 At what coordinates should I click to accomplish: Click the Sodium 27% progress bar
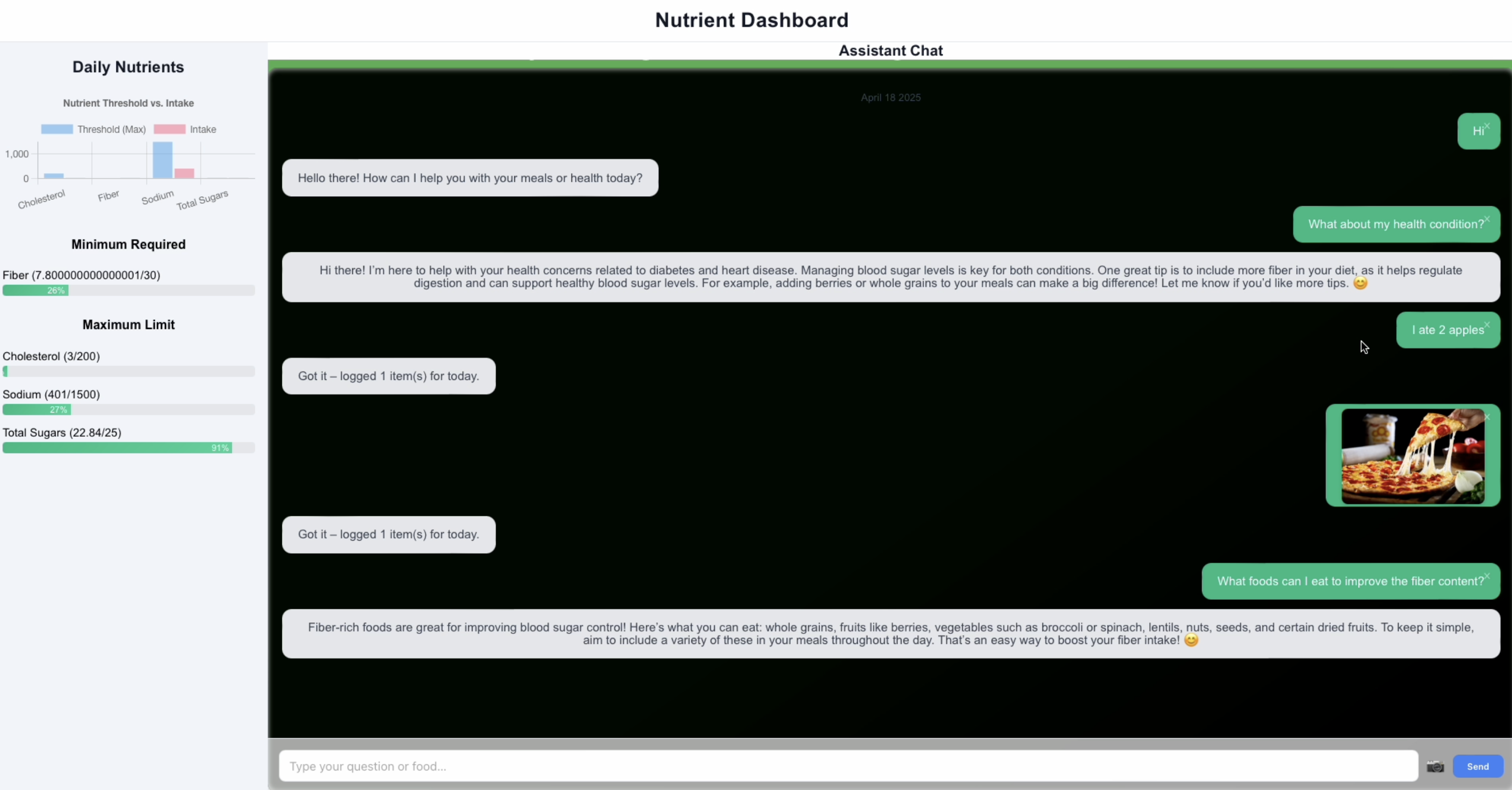[x=37, y=410]
